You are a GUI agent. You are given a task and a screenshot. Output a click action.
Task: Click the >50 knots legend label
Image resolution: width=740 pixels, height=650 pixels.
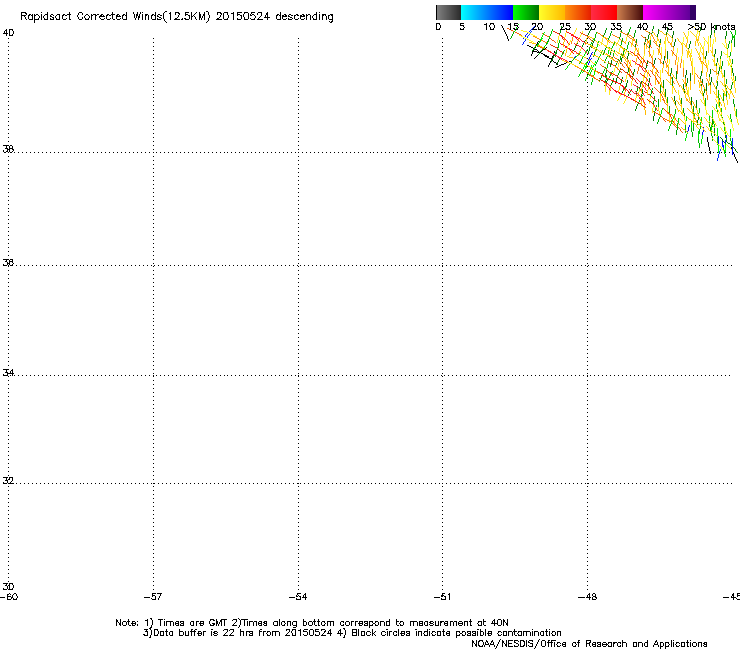711,27
